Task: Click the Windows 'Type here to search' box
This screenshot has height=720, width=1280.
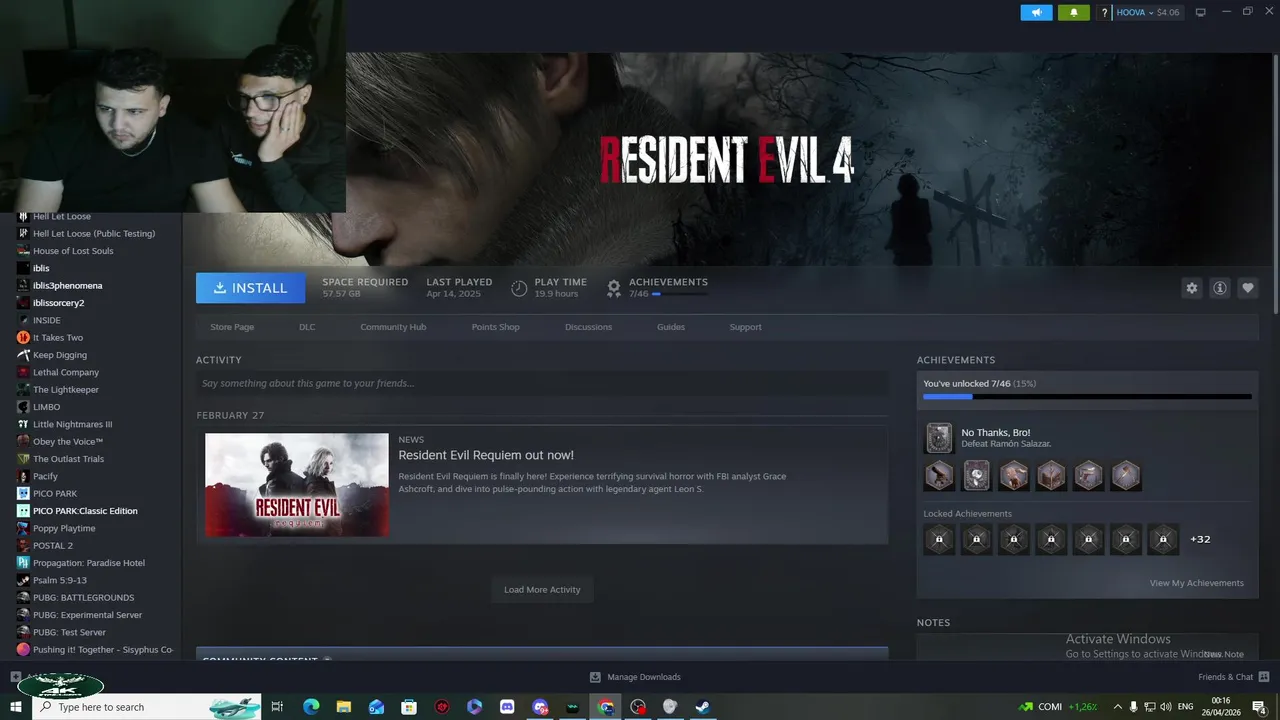Action: pyautogui.click(x=148, y=707)
